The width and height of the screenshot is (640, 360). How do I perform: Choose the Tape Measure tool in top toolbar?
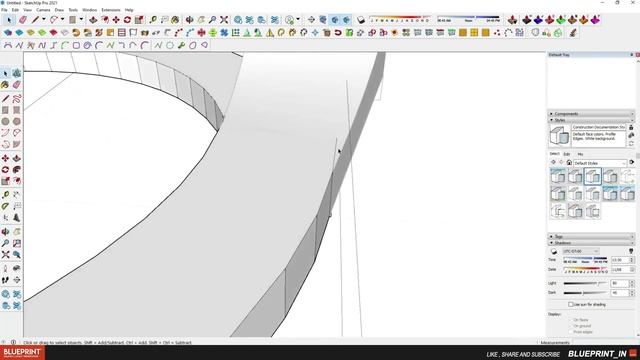(153, 20)
